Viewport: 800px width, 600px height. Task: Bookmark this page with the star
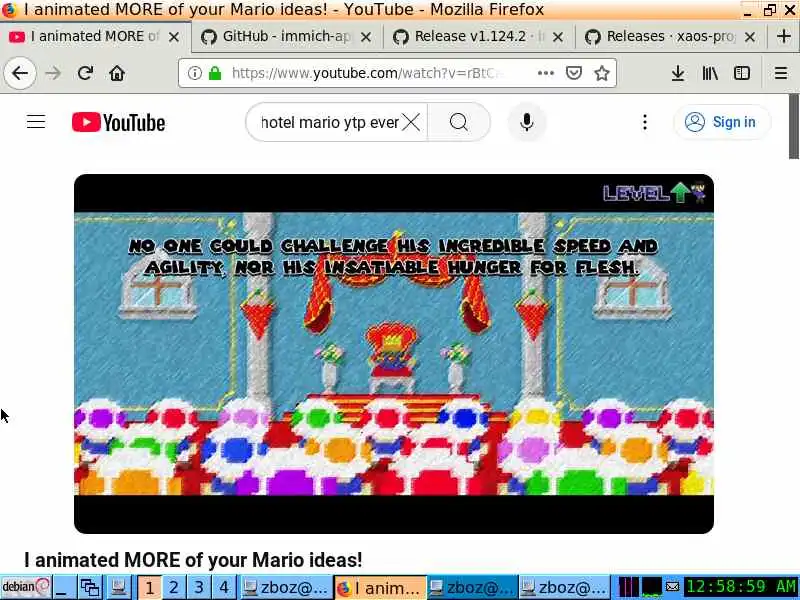[x=602, y=73]
